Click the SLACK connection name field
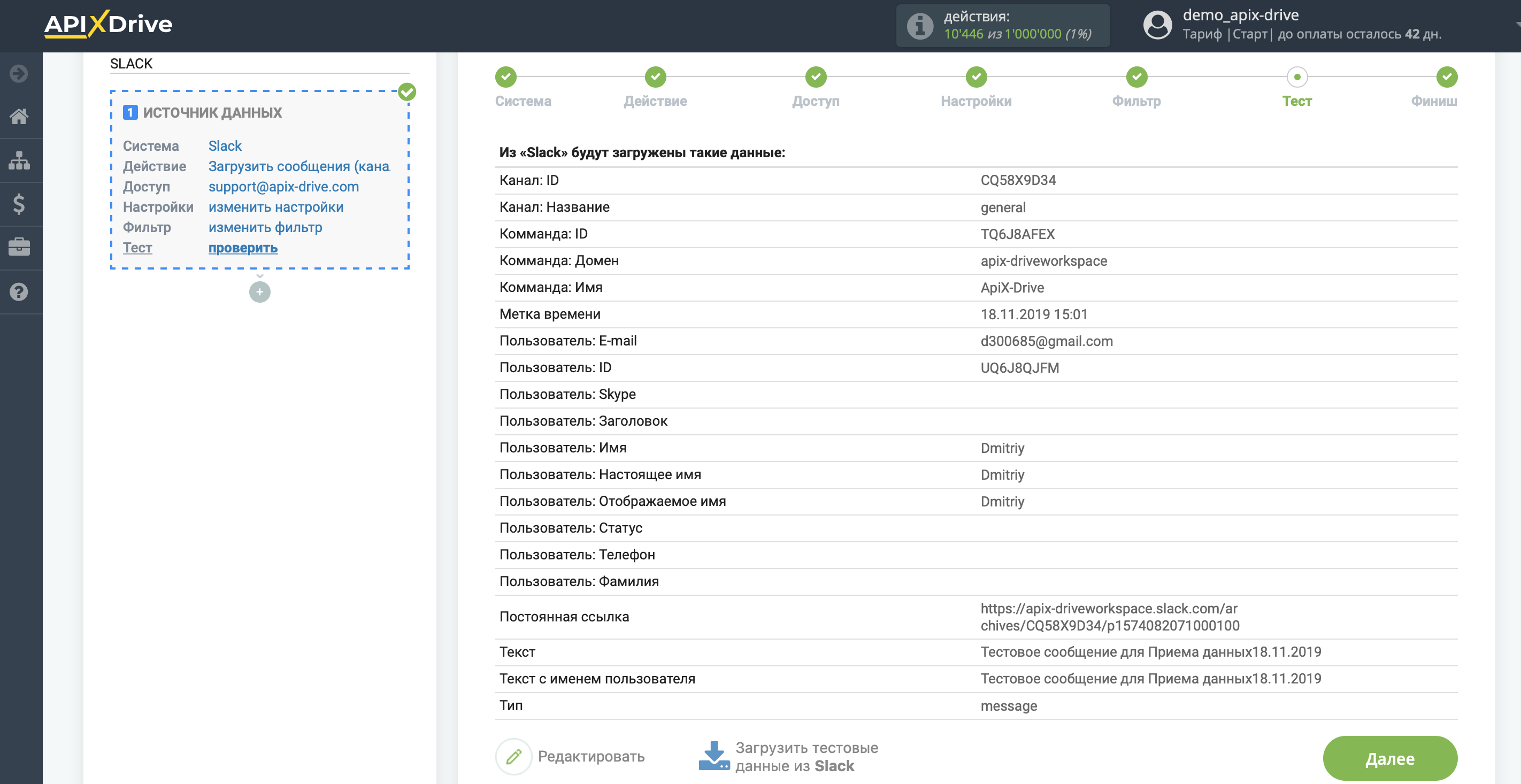Screen dimensions: 1521x784 click(259, 63)
